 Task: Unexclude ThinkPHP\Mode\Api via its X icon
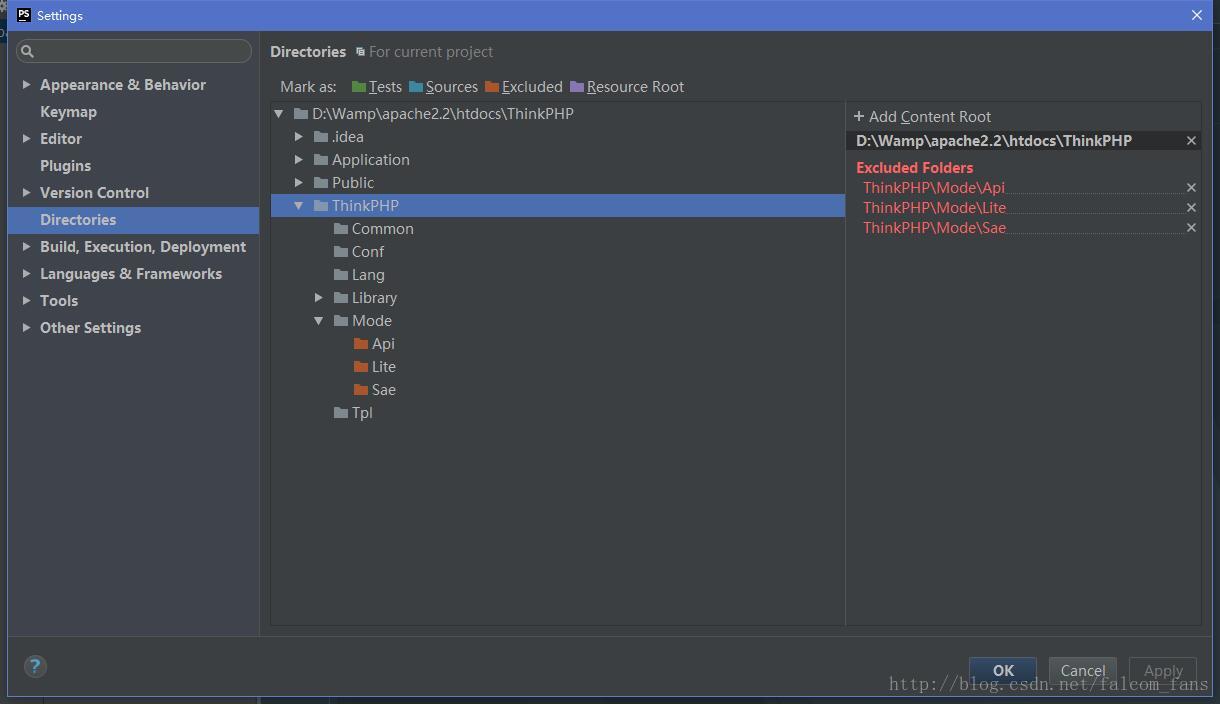1191,187
